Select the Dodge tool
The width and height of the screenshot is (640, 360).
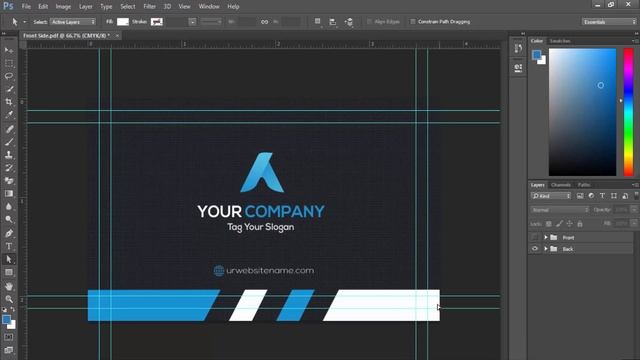click(x=9, y=220)
